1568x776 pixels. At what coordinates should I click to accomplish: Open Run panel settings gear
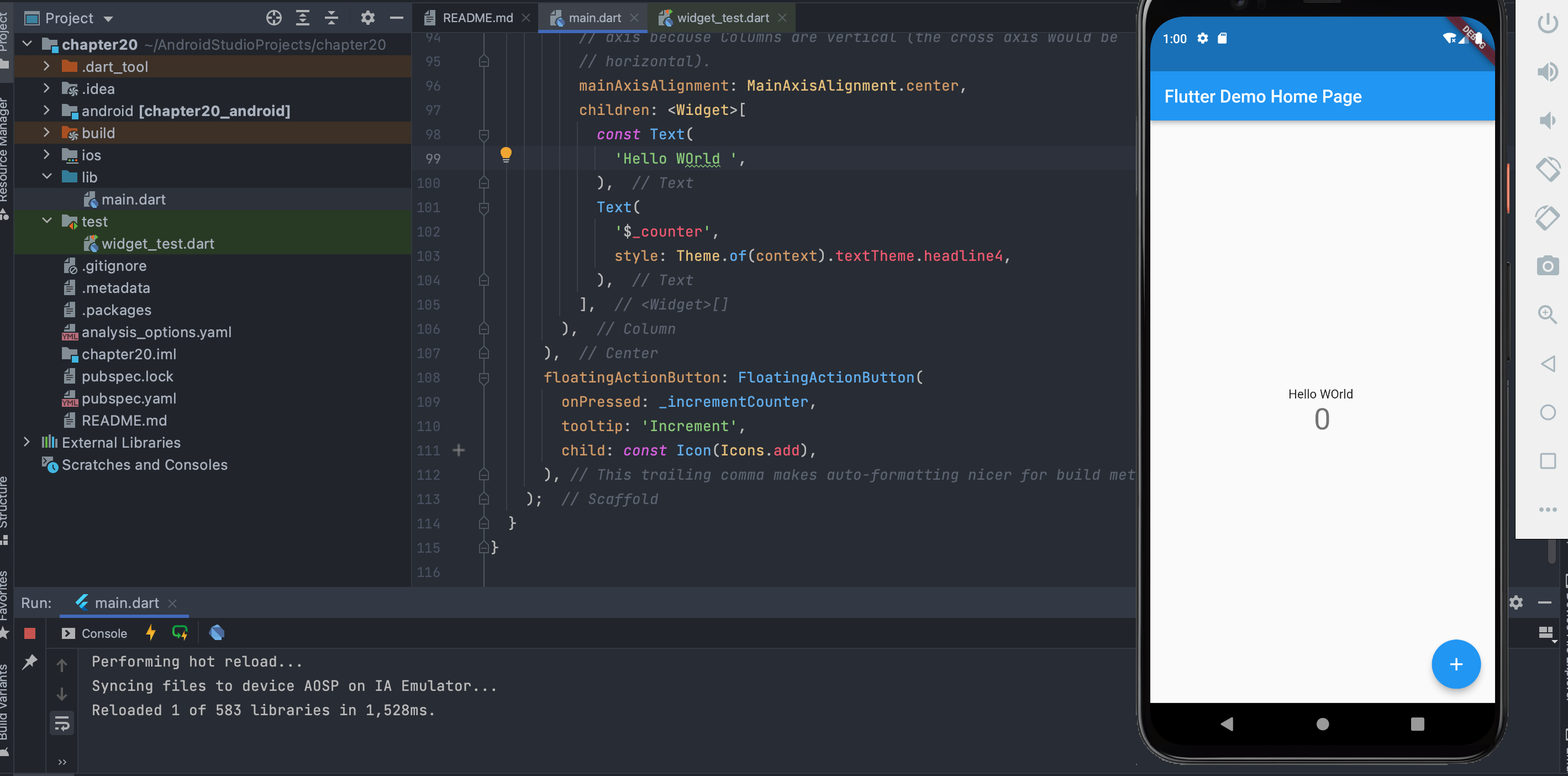point(1516,602)
